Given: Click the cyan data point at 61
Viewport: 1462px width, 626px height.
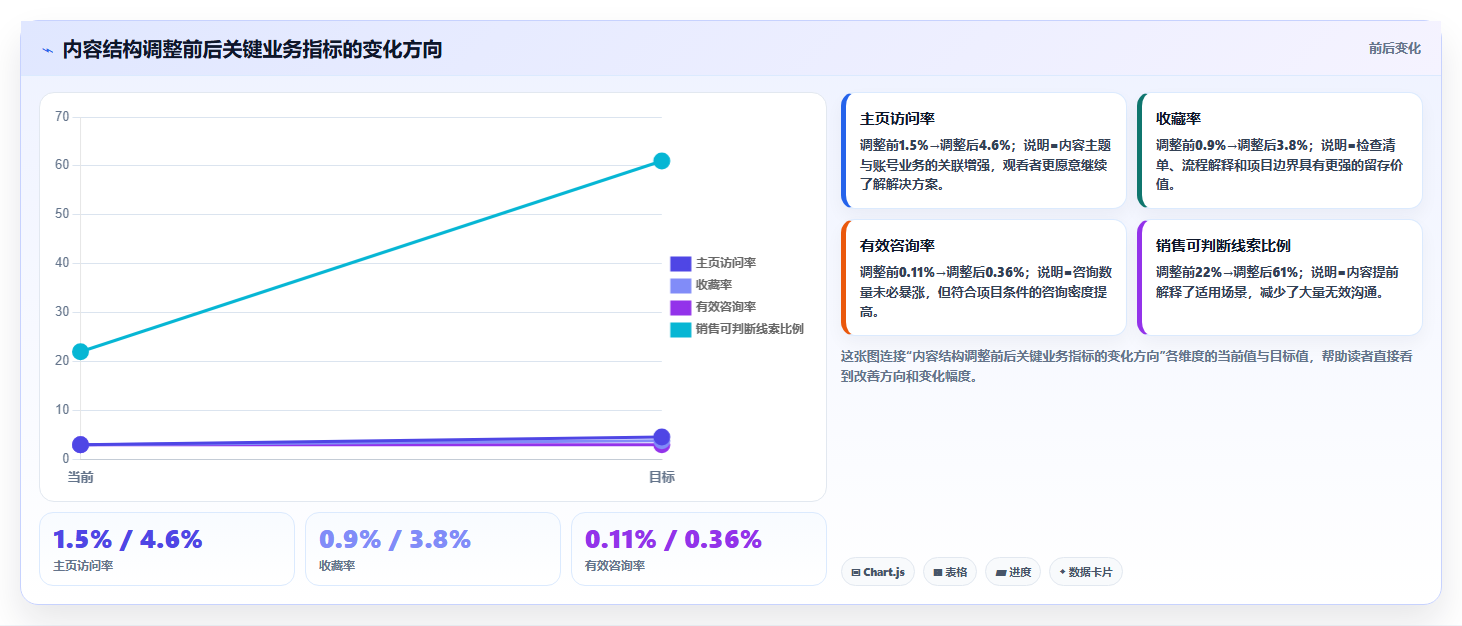Looking at the screenshot, I should click(x=661, y=161).
